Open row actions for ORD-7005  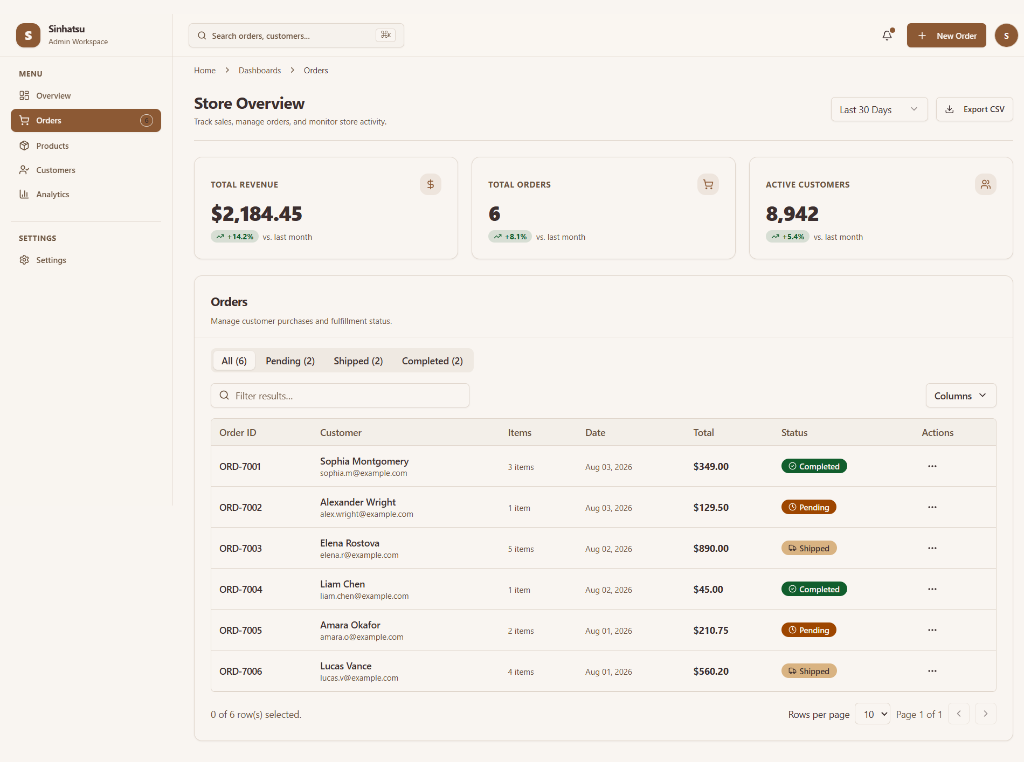coord(932,630)
